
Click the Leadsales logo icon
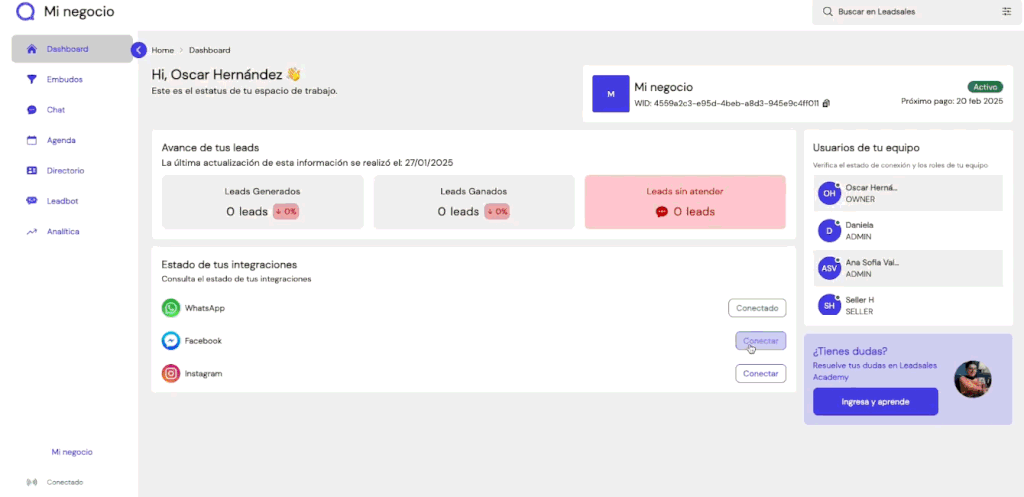[25, 12]
